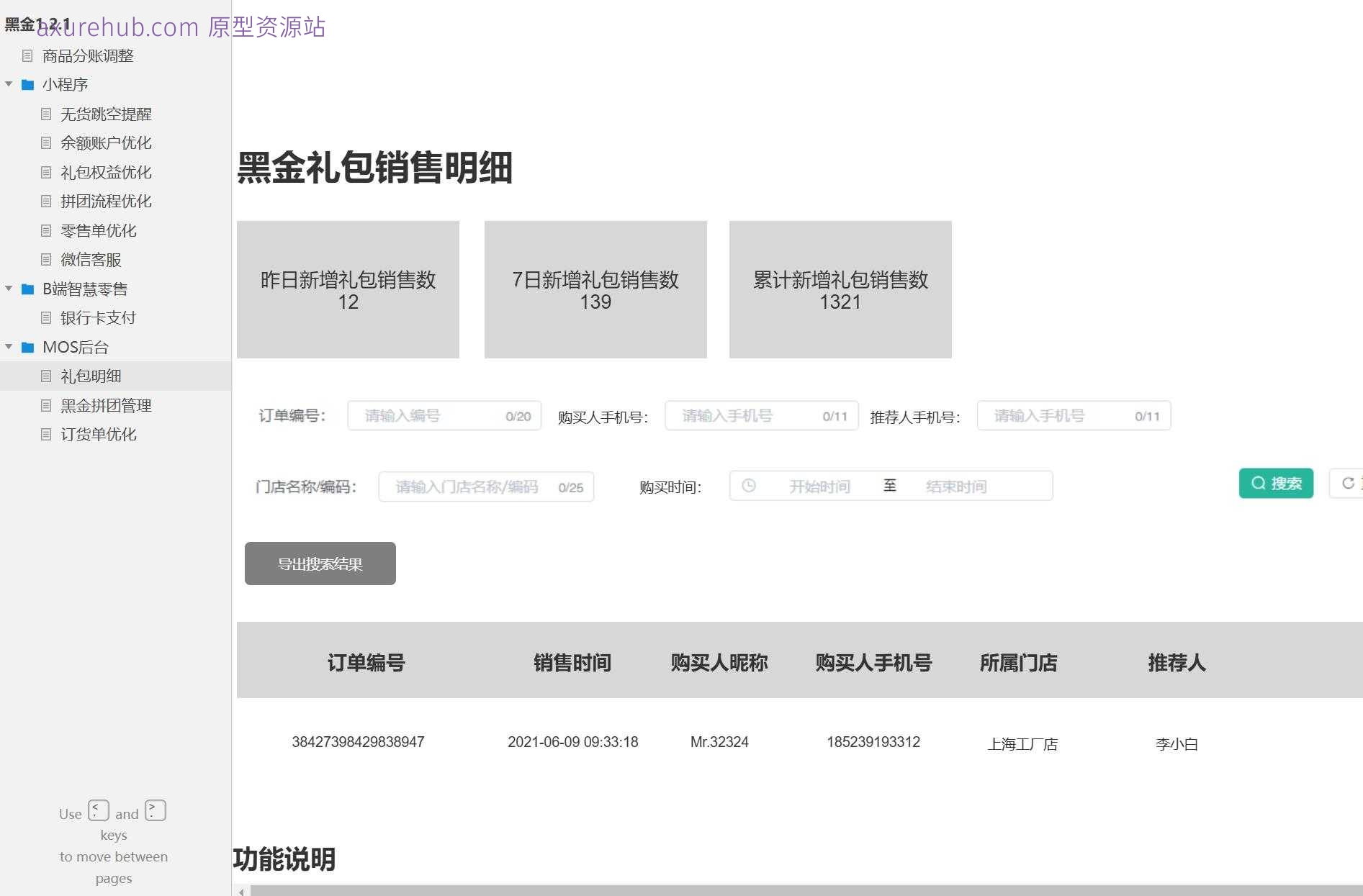
Task: Click the green 搜索 search button
Action: 1276,483
